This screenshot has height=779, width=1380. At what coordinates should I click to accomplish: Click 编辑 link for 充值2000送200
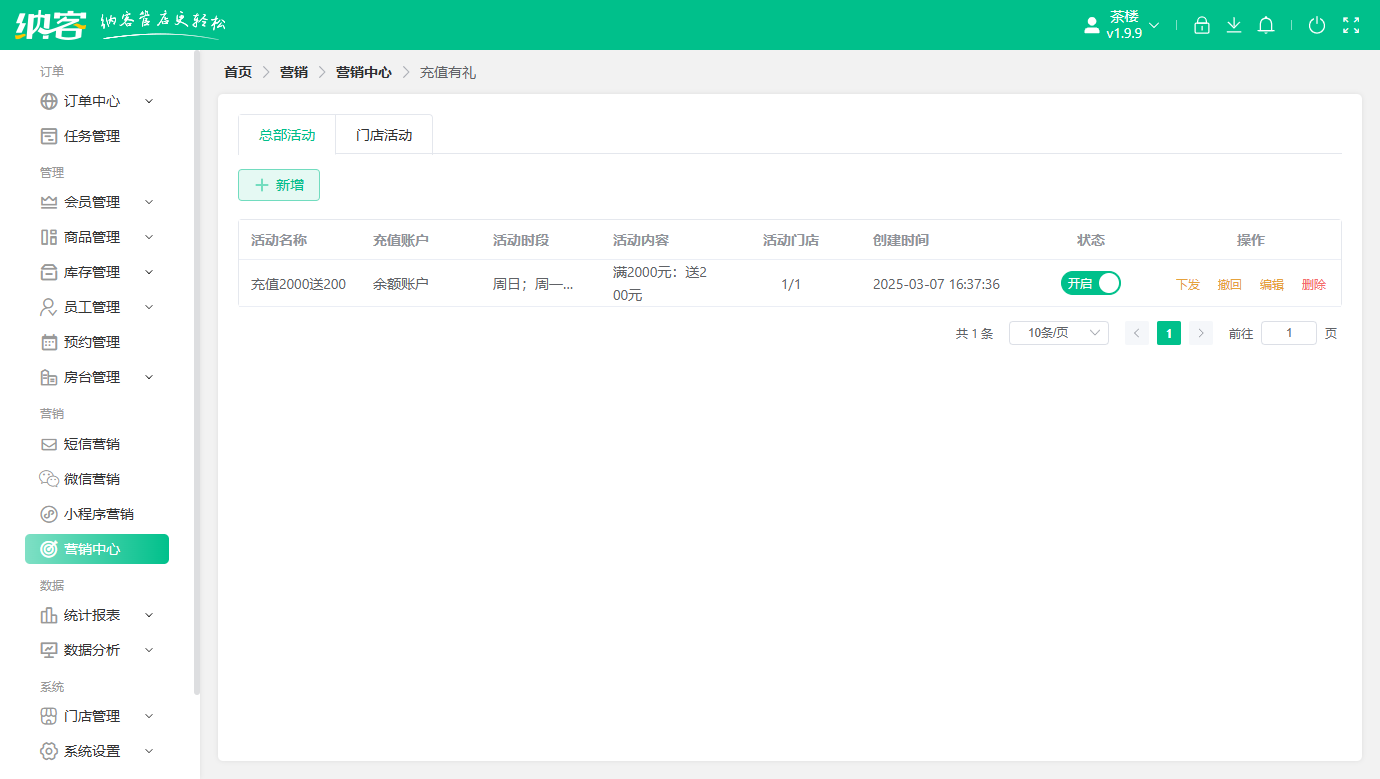[x=1271, y=284]
